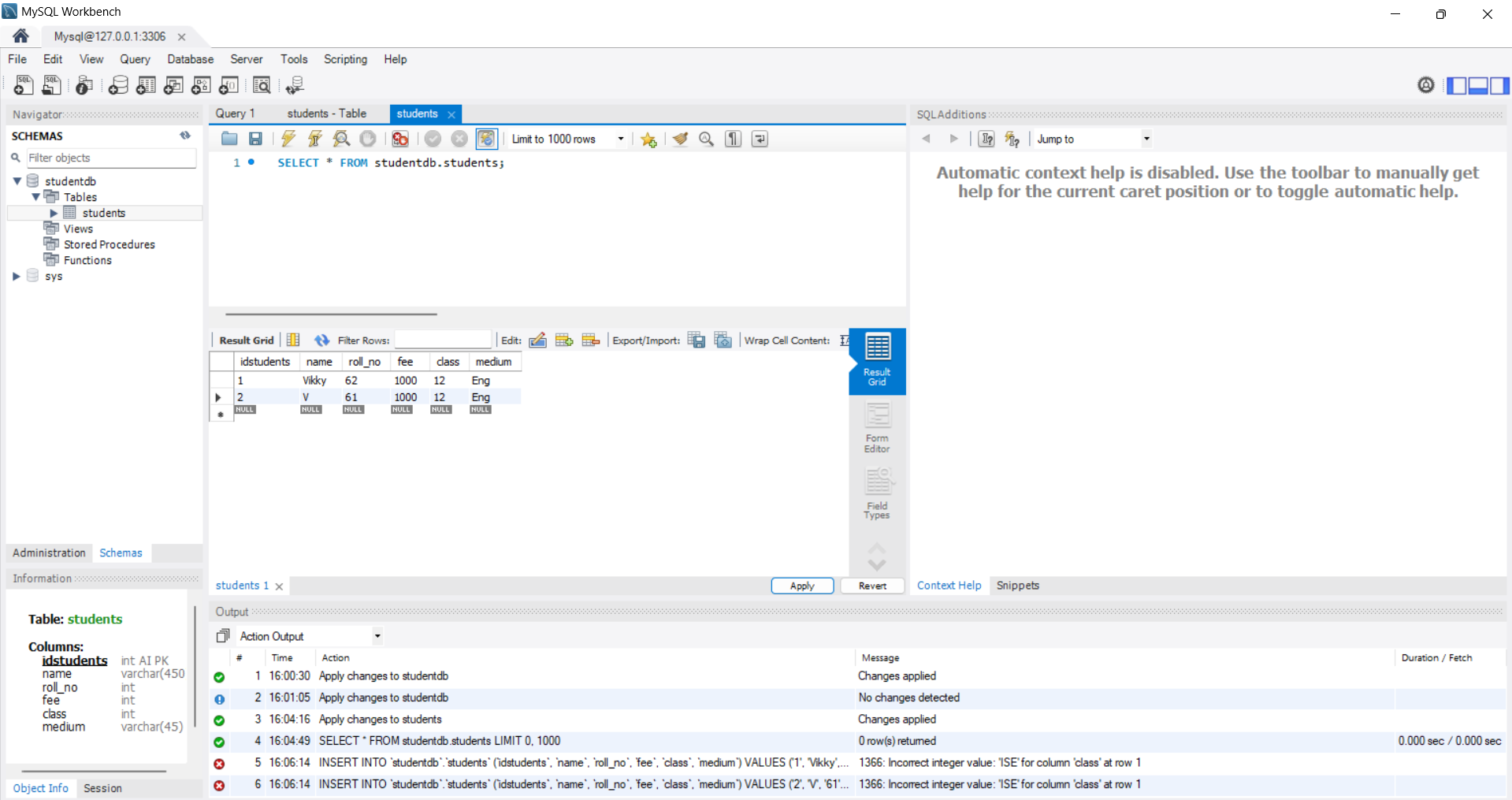
Task: Open the find panel magnifier icon
Action: 707,139
